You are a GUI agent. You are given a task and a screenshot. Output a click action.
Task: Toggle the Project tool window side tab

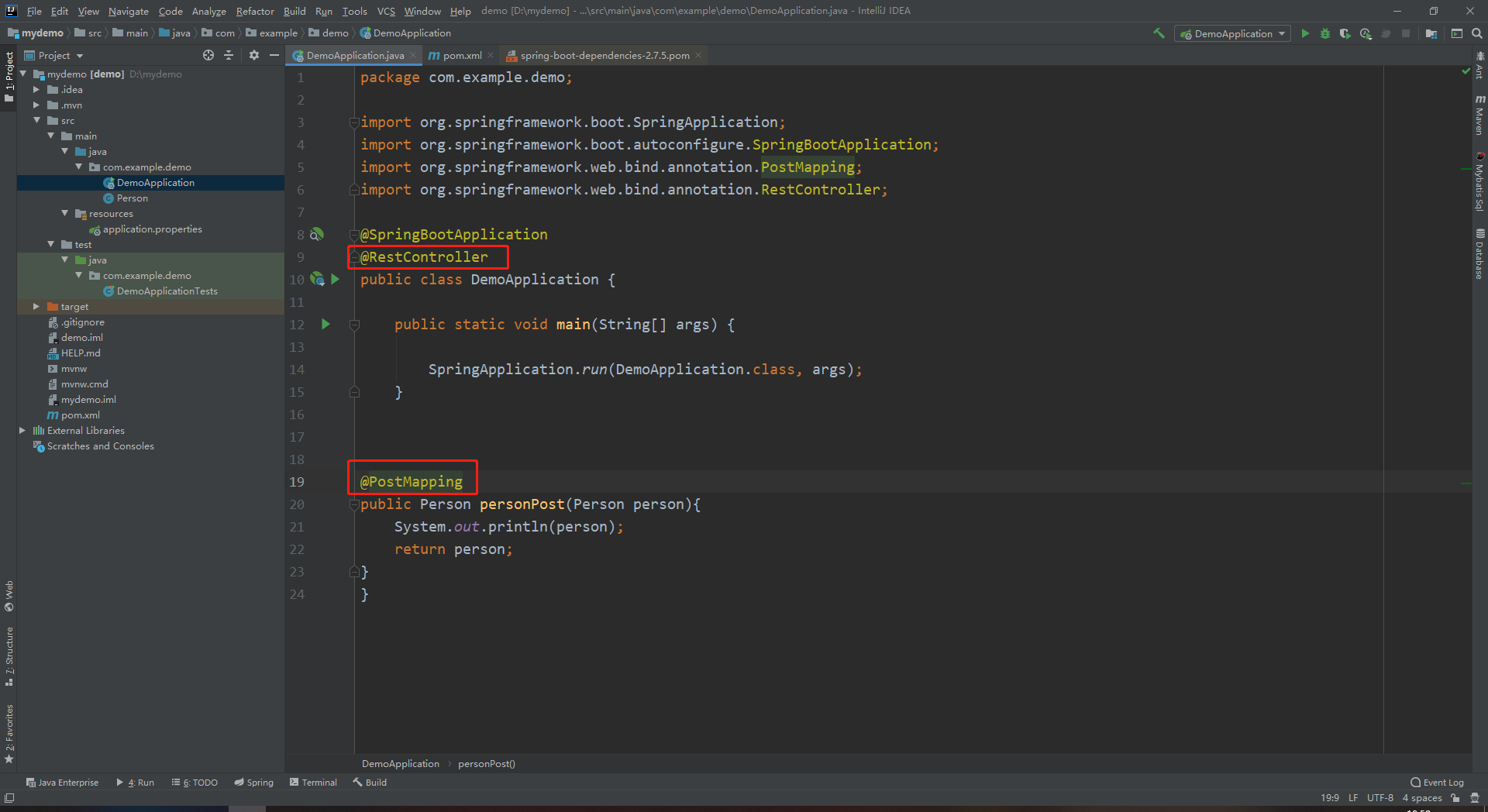click(x=9, y=76)
